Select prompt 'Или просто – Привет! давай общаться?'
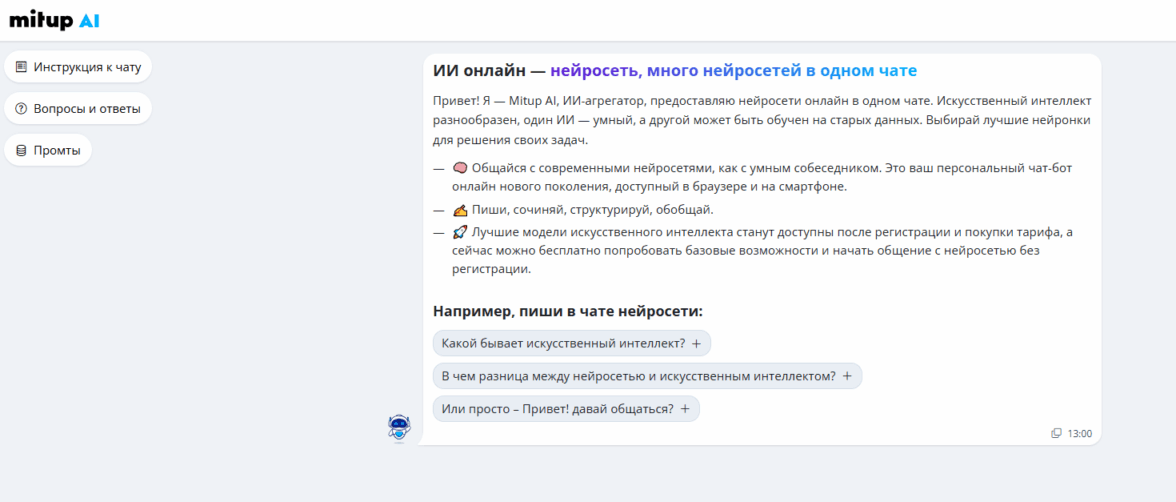 566,409
